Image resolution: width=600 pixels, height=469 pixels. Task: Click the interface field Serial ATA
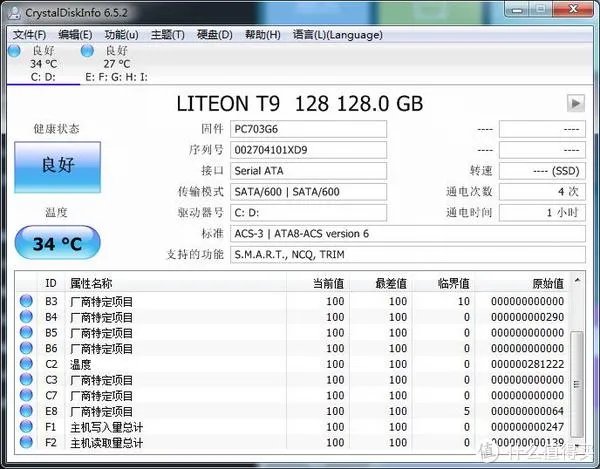pyautogui.click(x=308, y=171)
